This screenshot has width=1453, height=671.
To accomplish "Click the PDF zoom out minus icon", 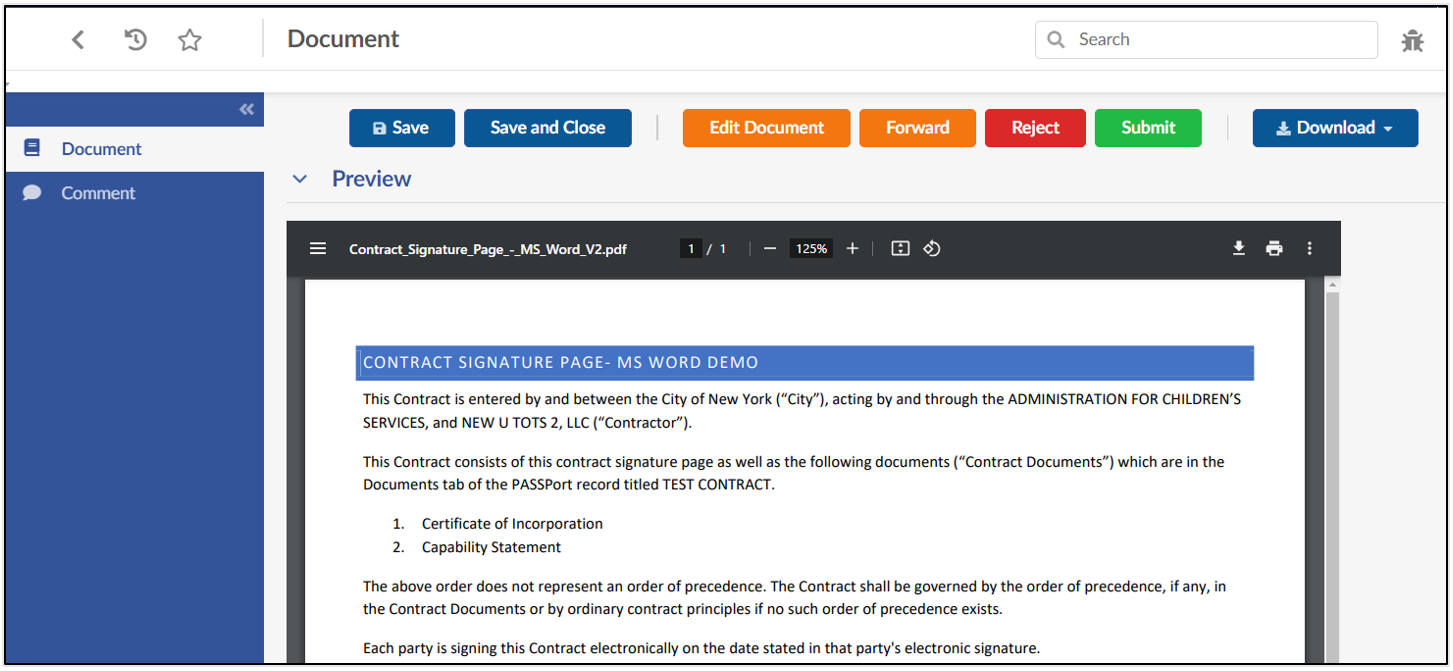I will pyautogui.click(x=769, y=249).
